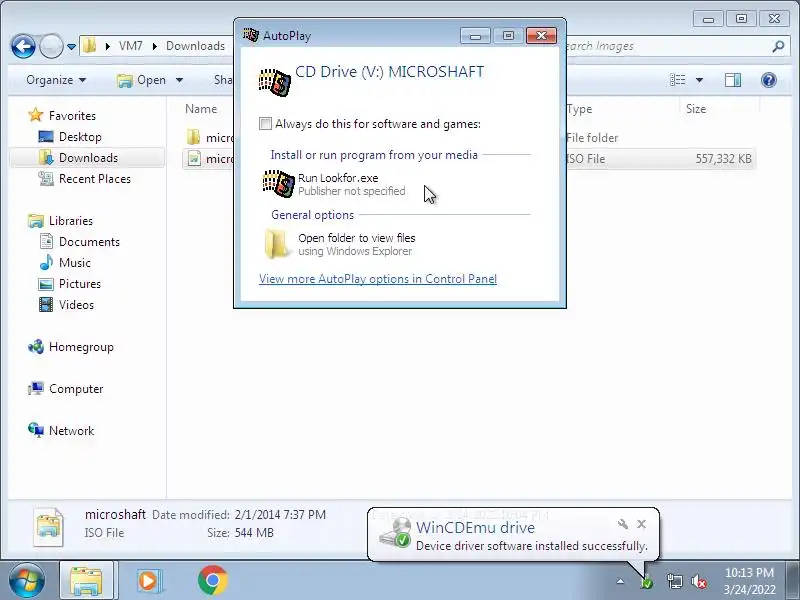Open 'View more AutoPlay options in Control Panel' link
The width and height of the screenshot is (800, 600).
point(378,279)
